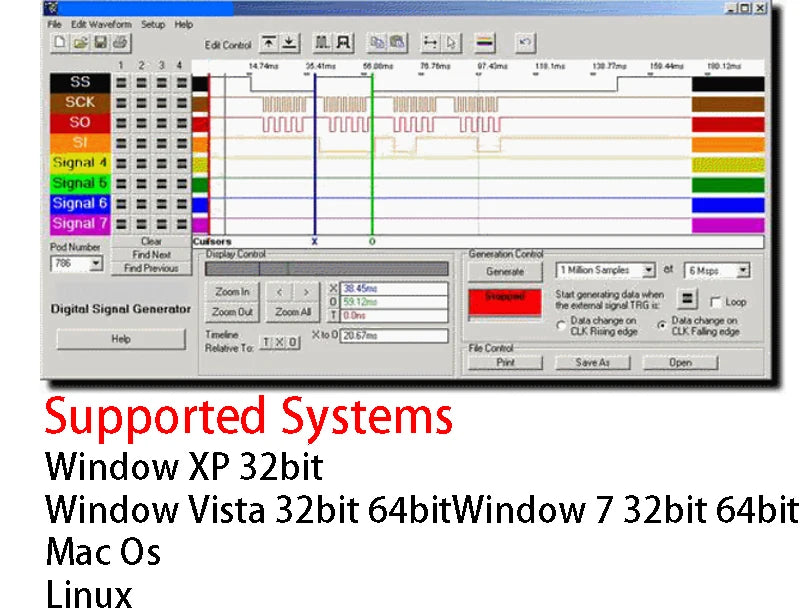Open the colored lines signal color icon
Image resolution: width=800 pixels, height=612 pixels.
(x=485, y=43)
